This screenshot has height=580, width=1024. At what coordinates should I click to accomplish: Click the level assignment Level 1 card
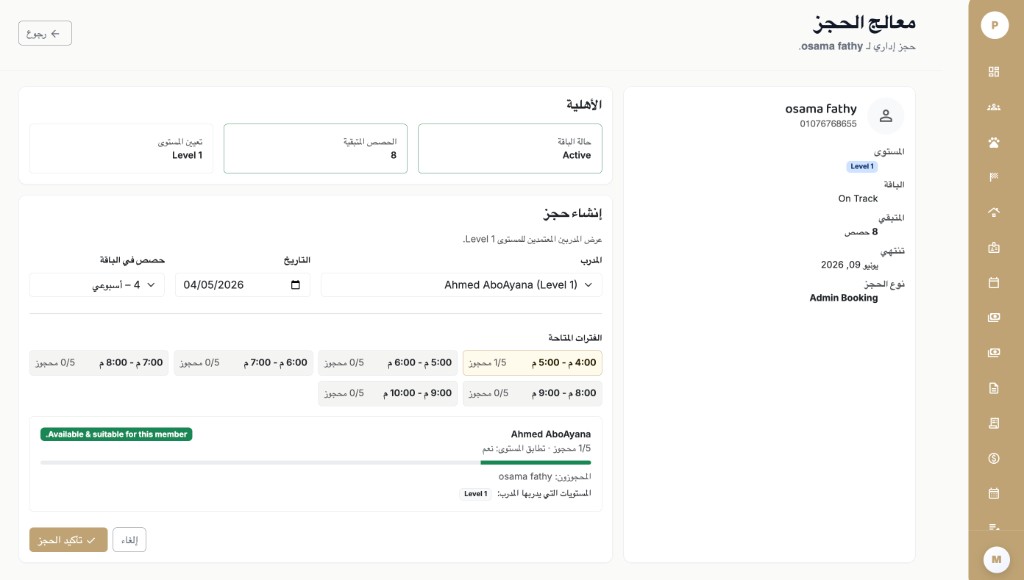[x=121, y=148]
